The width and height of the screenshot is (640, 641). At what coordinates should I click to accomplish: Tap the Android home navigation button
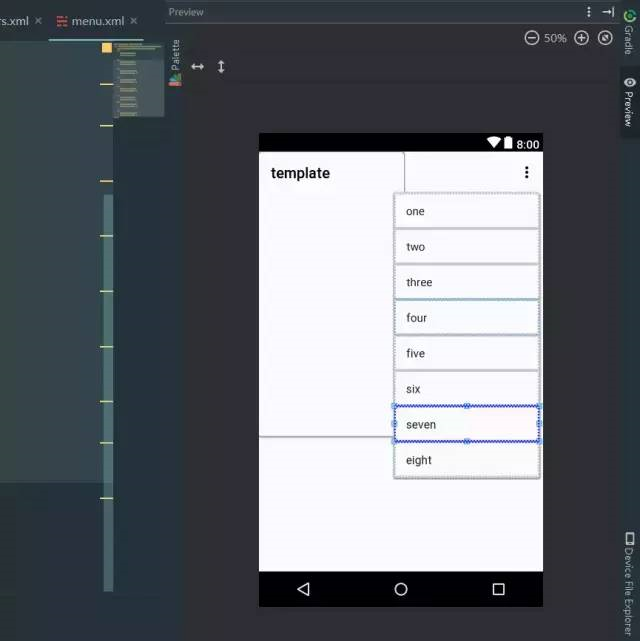point(401,589)
